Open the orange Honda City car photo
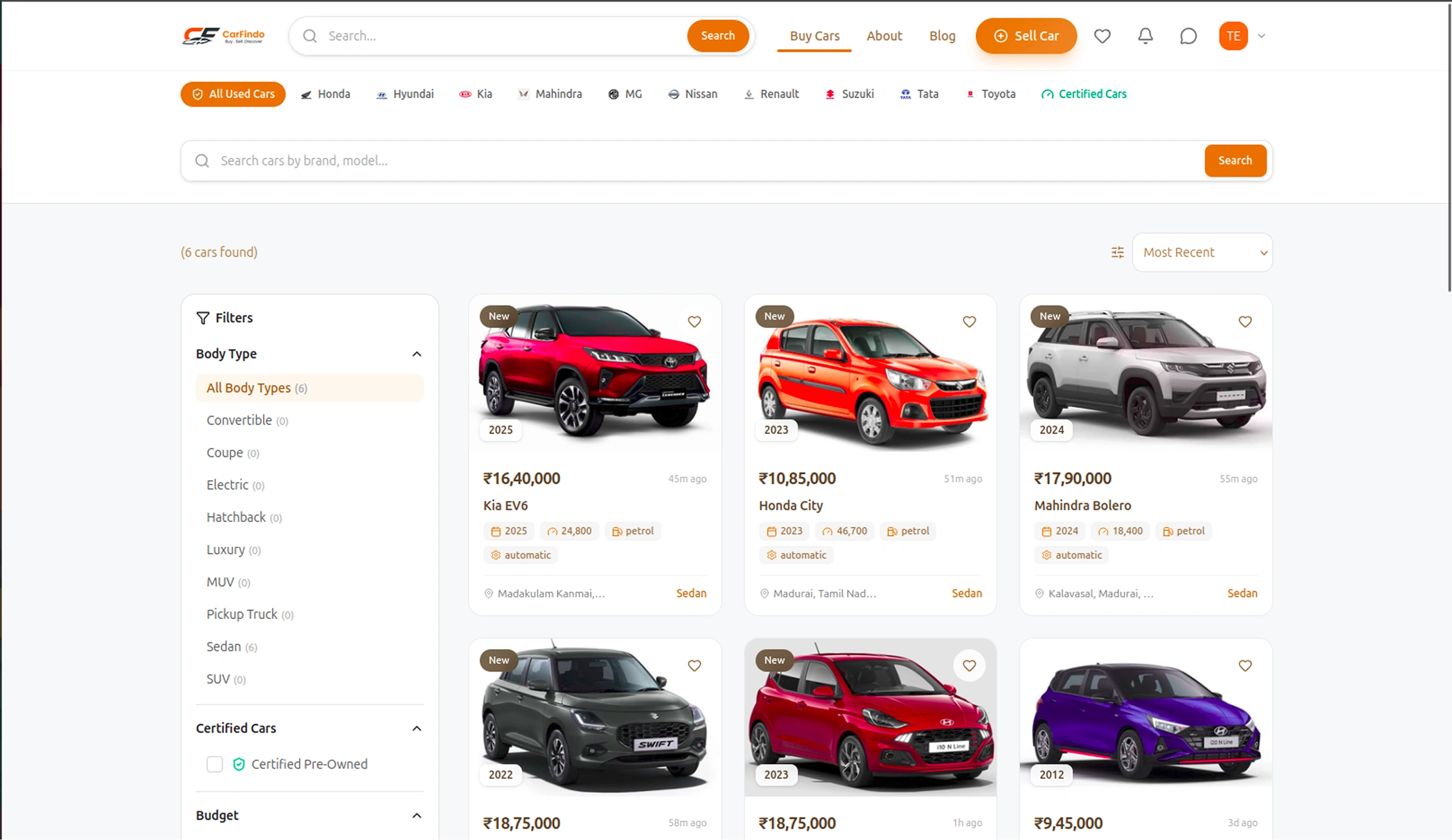Viewport: 1452px width, 840px height. click(x=870, y=373)
